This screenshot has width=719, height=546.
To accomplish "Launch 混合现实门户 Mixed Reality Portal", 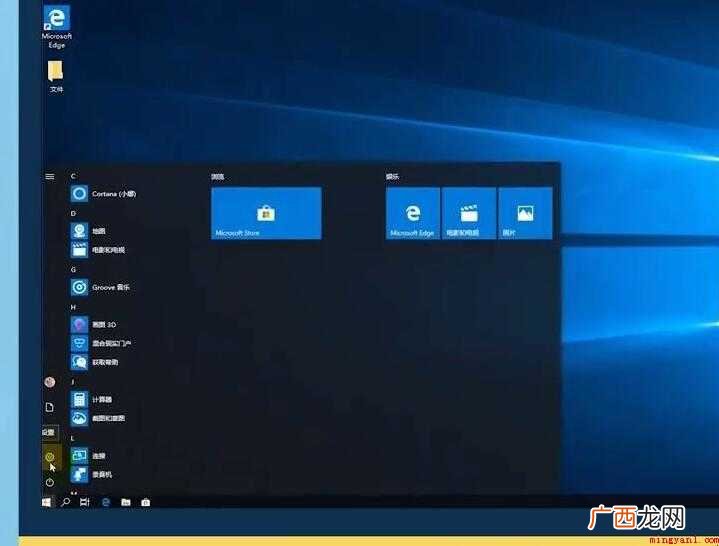I will point(101,343).
